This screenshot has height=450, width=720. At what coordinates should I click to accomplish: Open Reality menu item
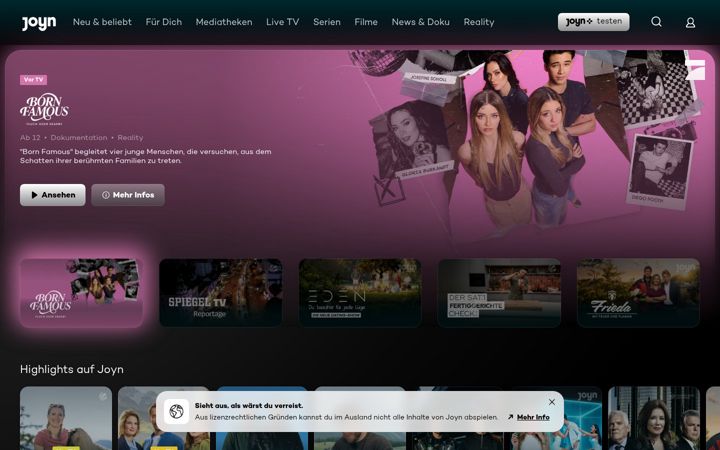click(478, 22)
